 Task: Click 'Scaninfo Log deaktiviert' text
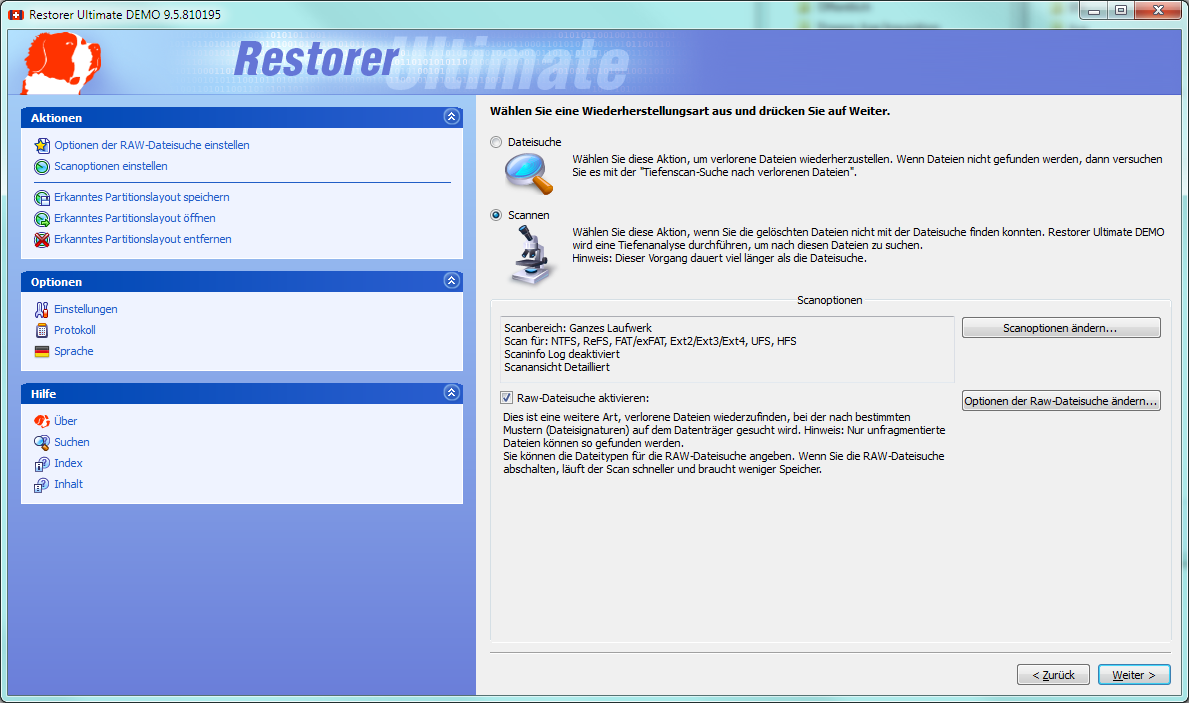point(561,354)
